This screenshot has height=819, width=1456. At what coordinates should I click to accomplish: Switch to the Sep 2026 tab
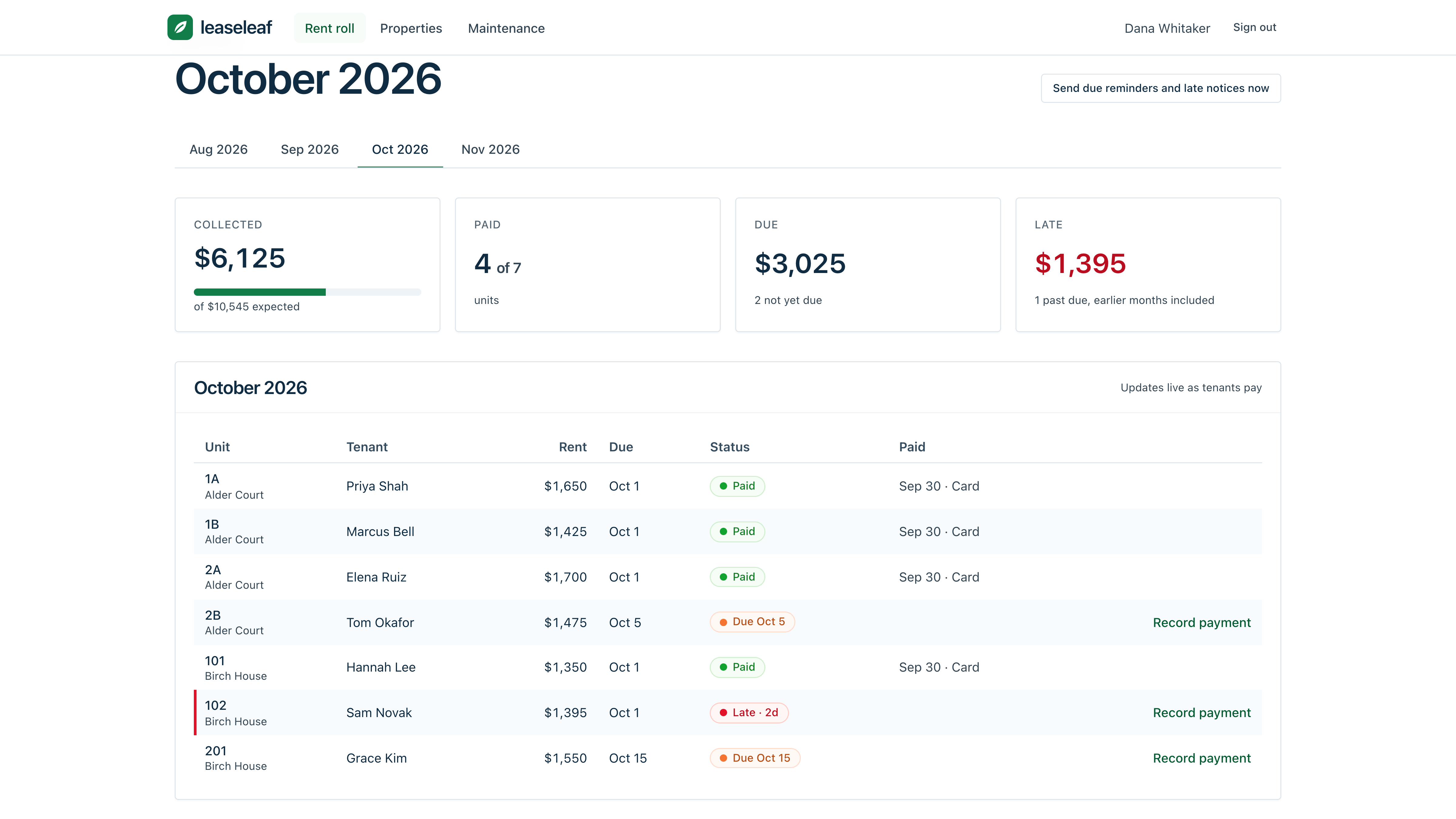coord(309,149)
